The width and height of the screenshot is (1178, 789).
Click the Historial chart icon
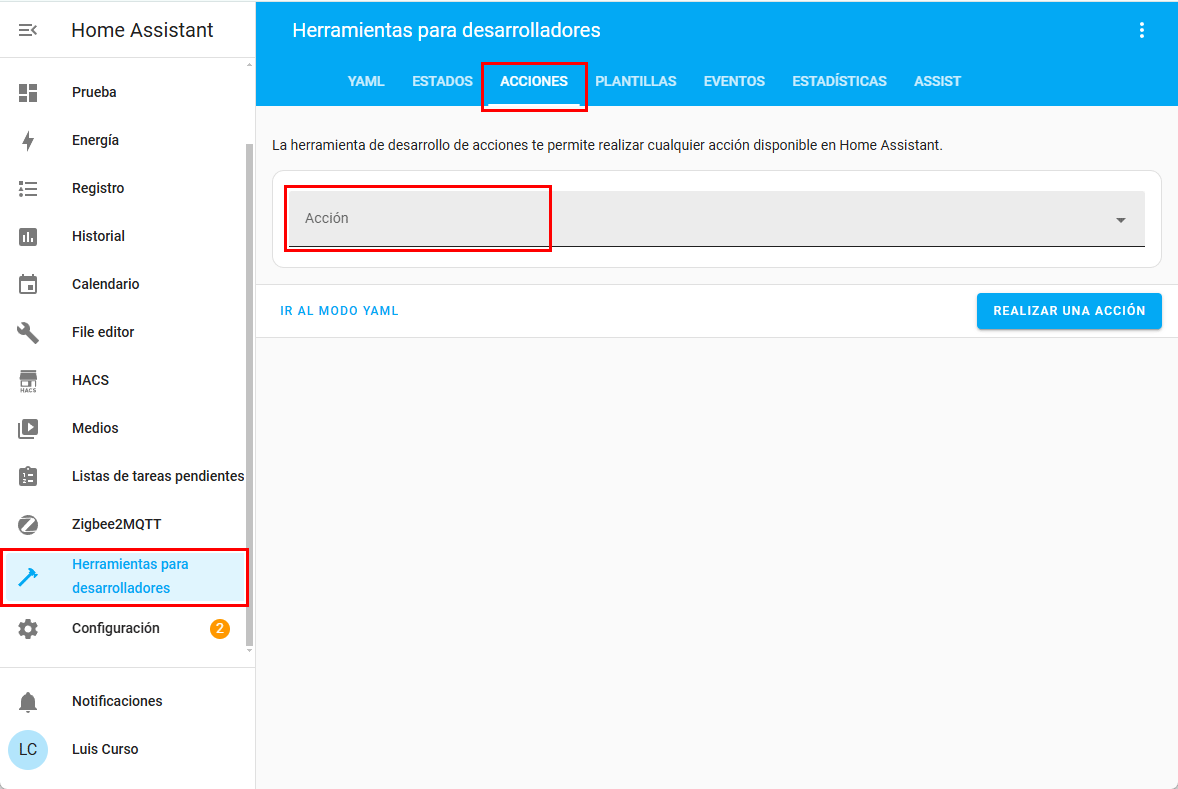[28, 237]
